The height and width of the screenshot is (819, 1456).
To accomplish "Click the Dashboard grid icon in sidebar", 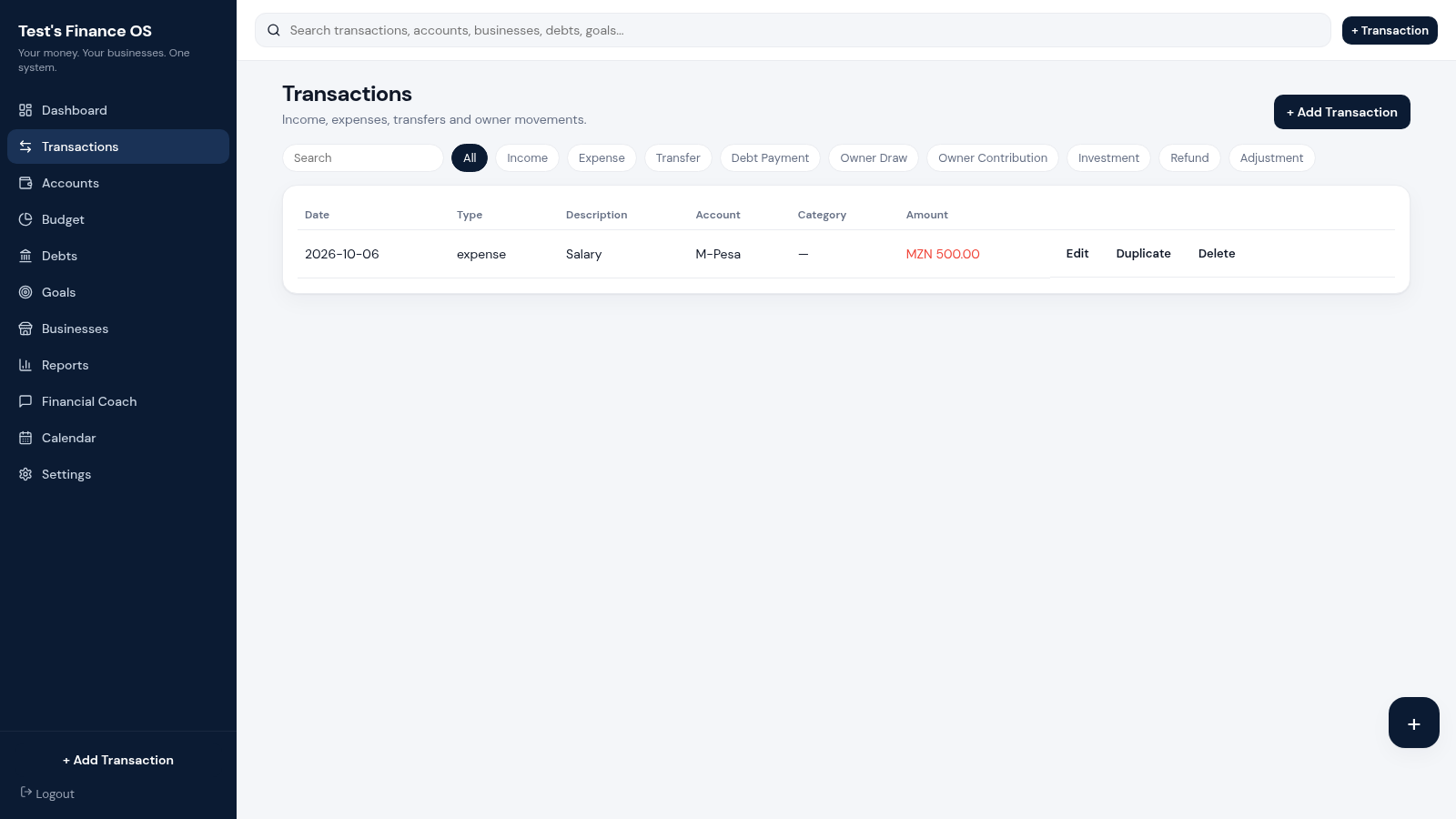I will [x=25, y=110].
